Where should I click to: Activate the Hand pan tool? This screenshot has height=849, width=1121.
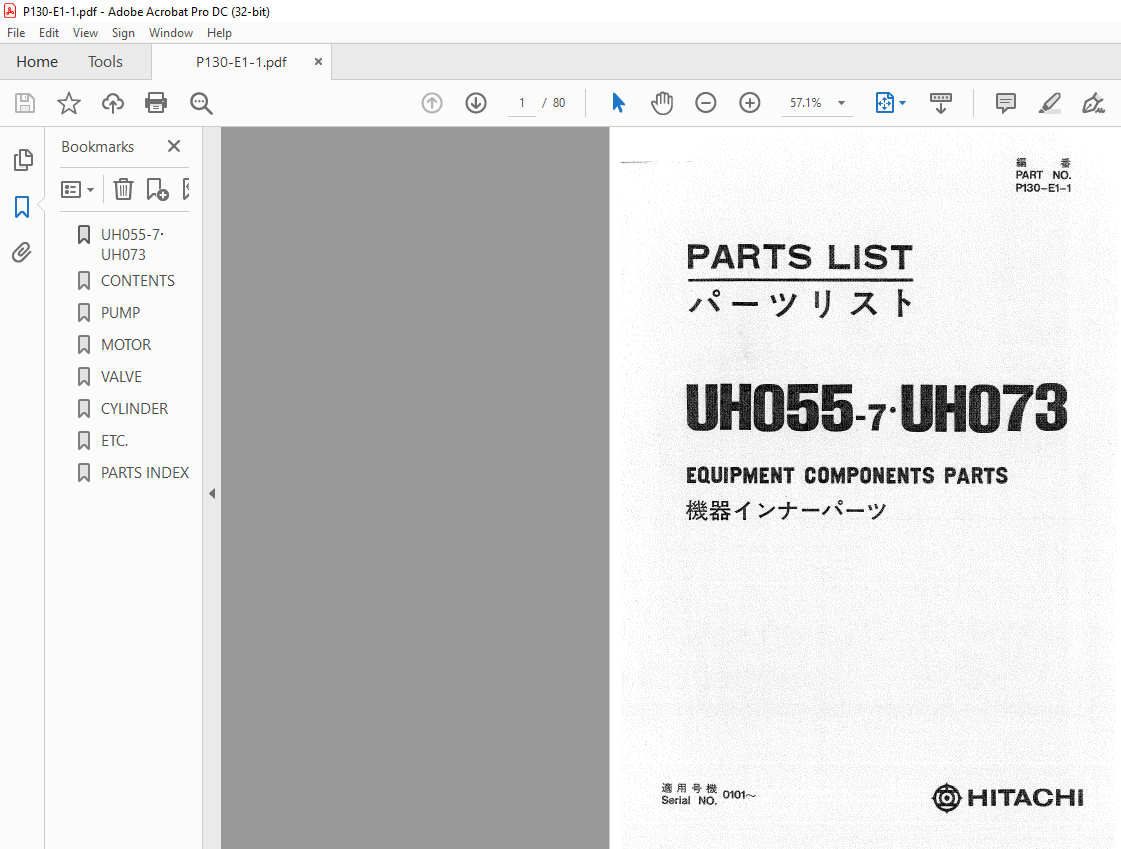(x=662, y=104)
